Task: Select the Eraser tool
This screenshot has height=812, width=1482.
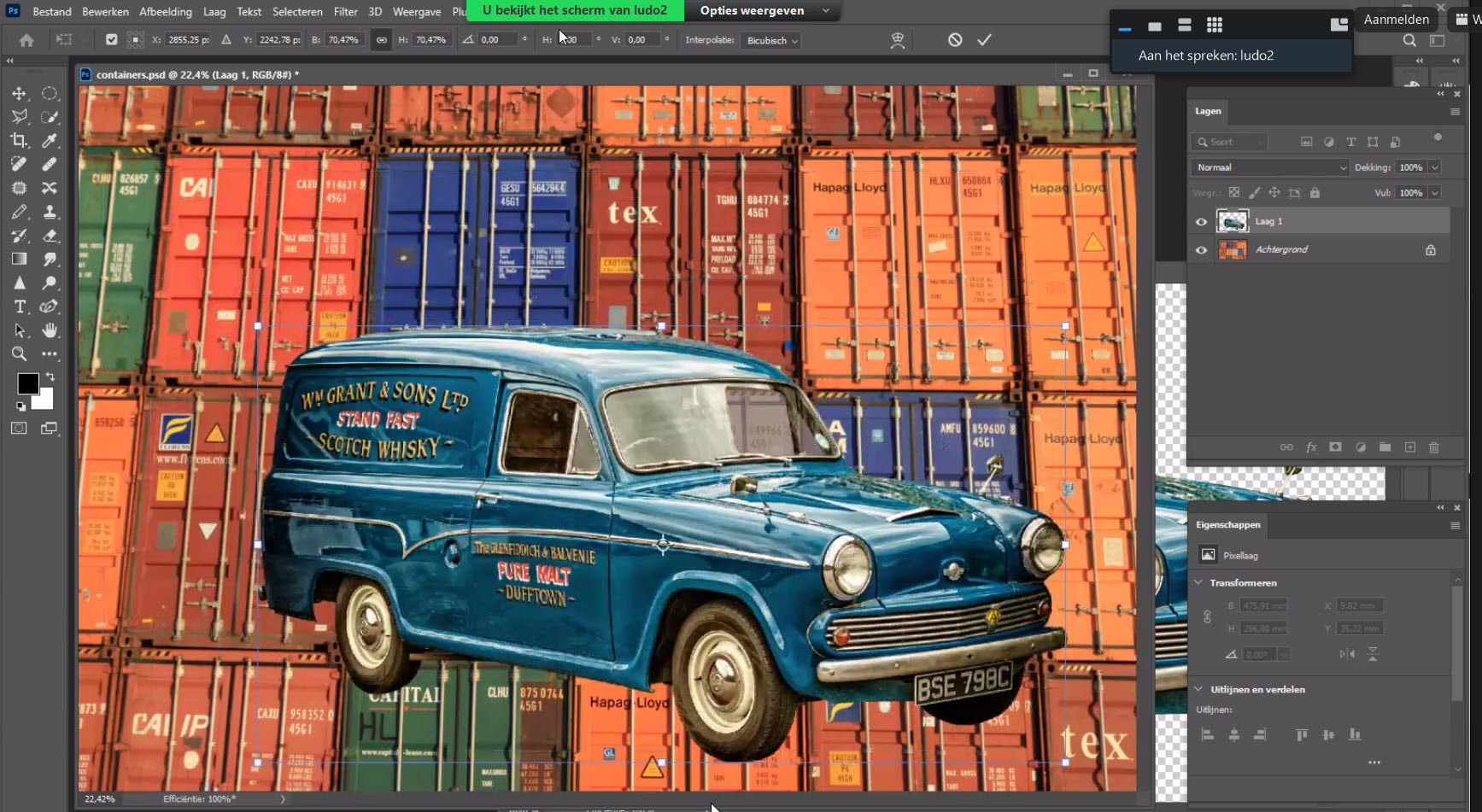Action: point(50,236)
